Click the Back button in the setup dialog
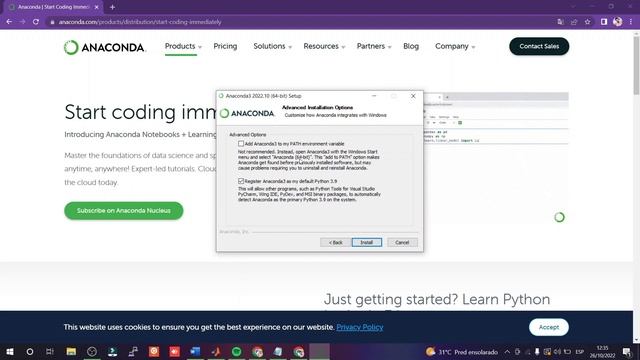 tap(336, 242)
